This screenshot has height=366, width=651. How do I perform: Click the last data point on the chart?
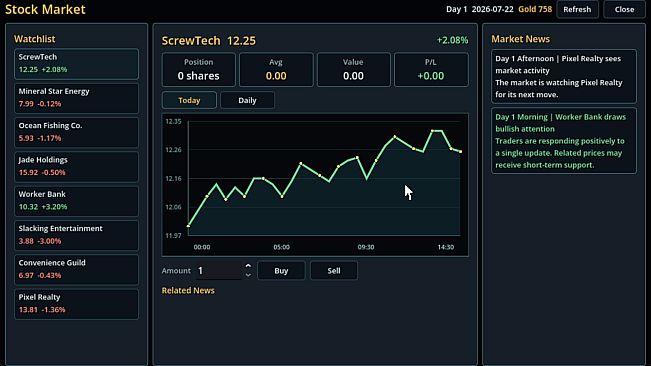point(460,151)
